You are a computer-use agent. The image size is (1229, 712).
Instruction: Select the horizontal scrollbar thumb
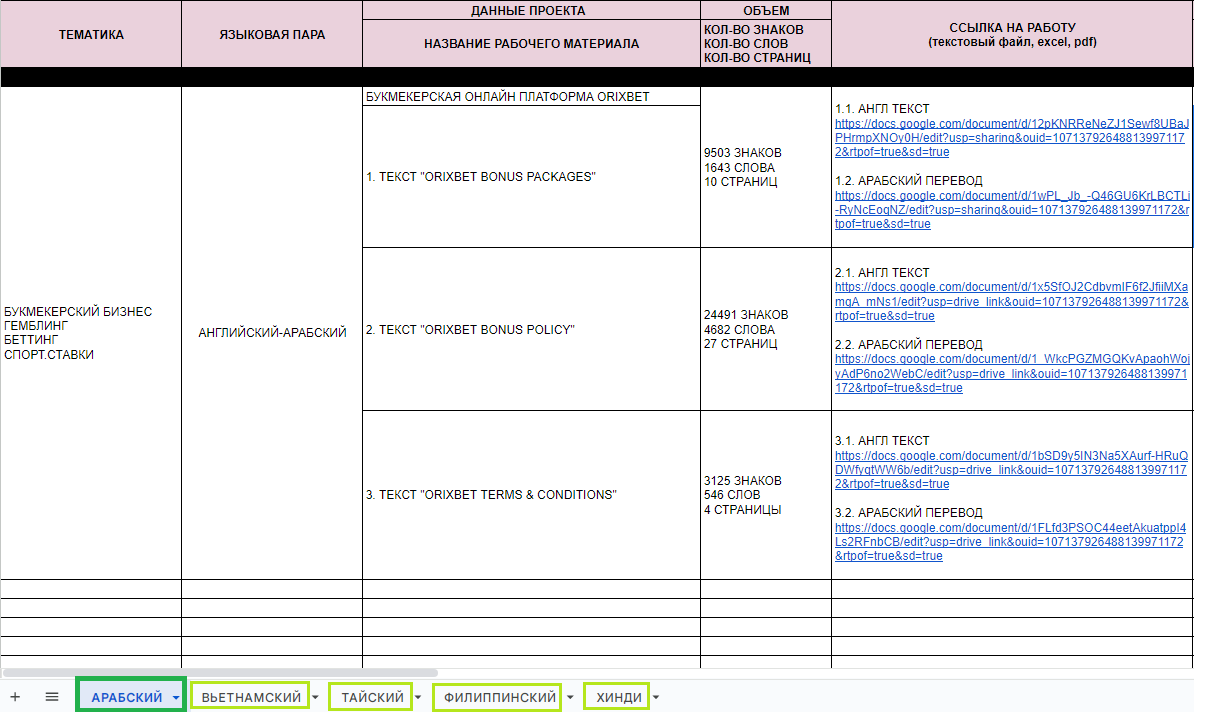coord(220,673)
